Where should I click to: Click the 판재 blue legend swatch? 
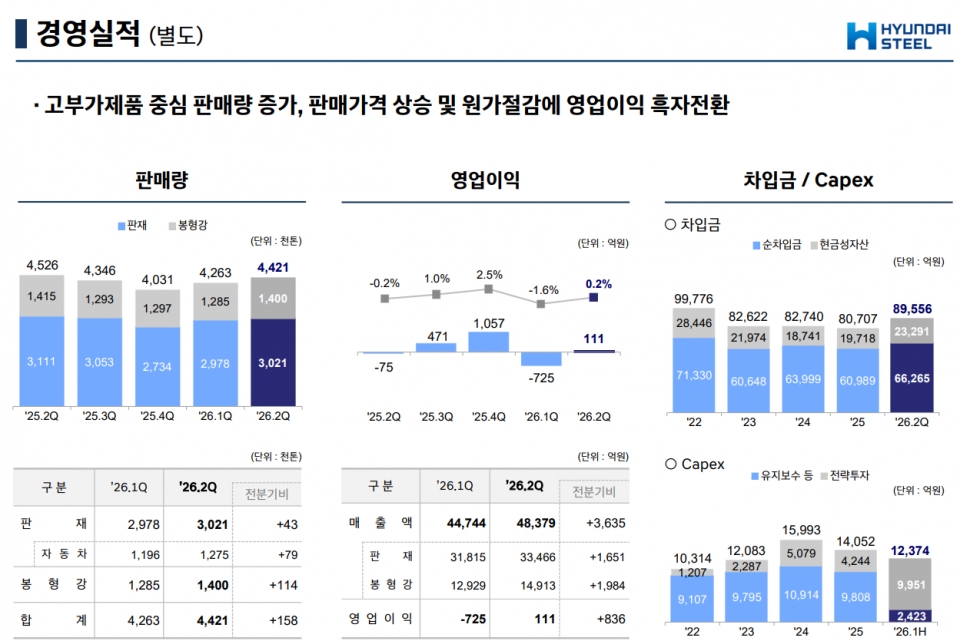coord(121,226)
